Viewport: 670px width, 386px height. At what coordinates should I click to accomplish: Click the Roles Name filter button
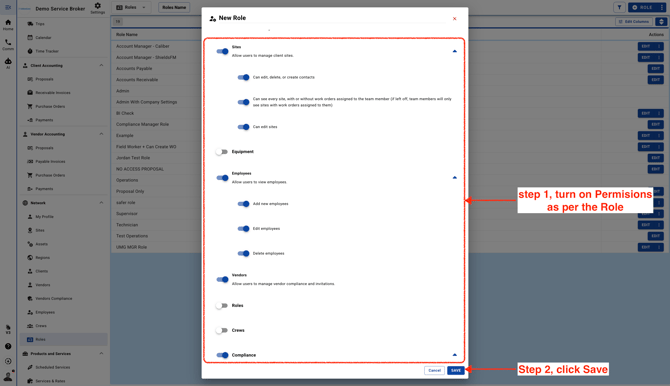(174, 7)
